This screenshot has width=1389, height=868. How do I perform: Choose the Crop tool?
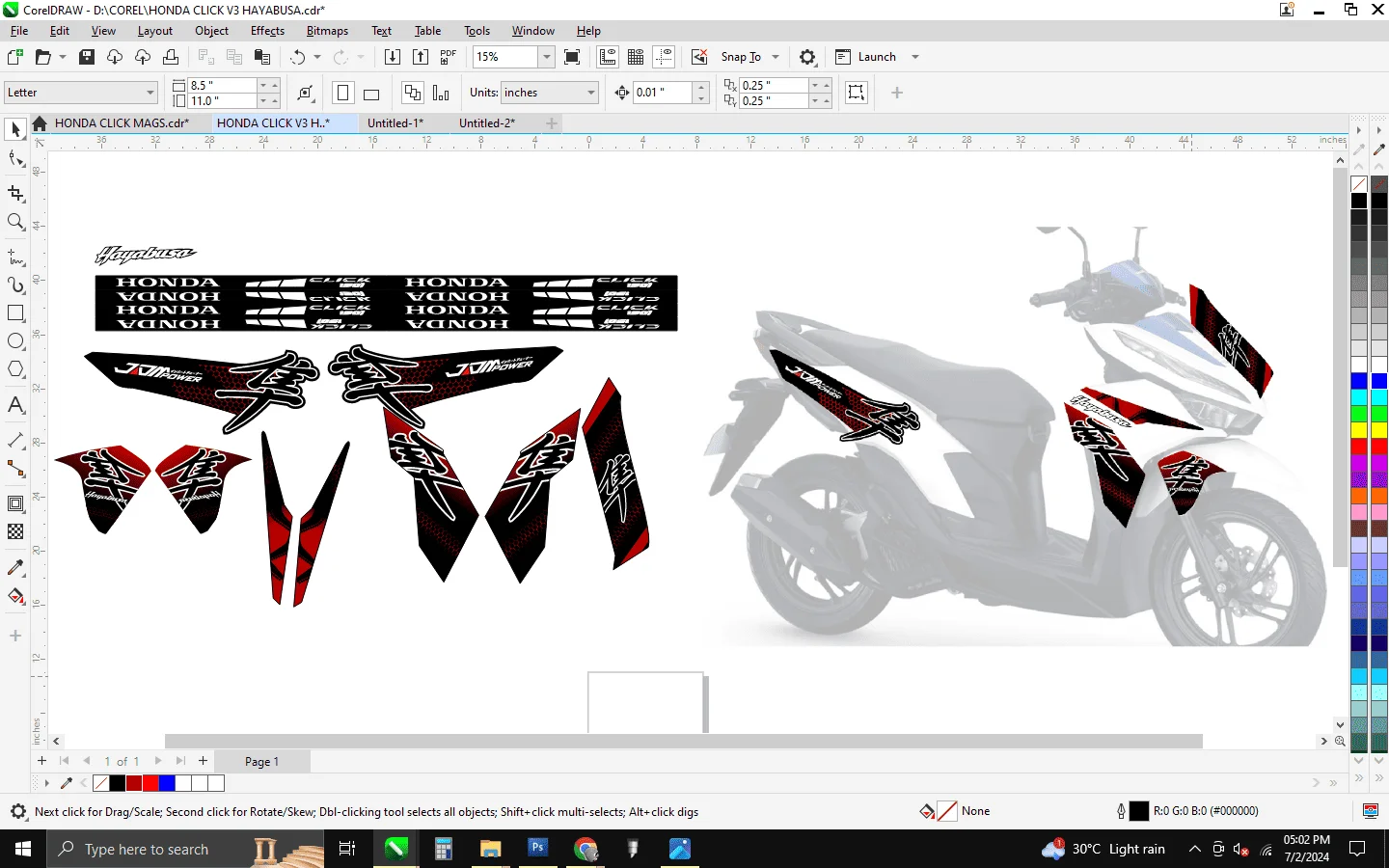(15, 193)
